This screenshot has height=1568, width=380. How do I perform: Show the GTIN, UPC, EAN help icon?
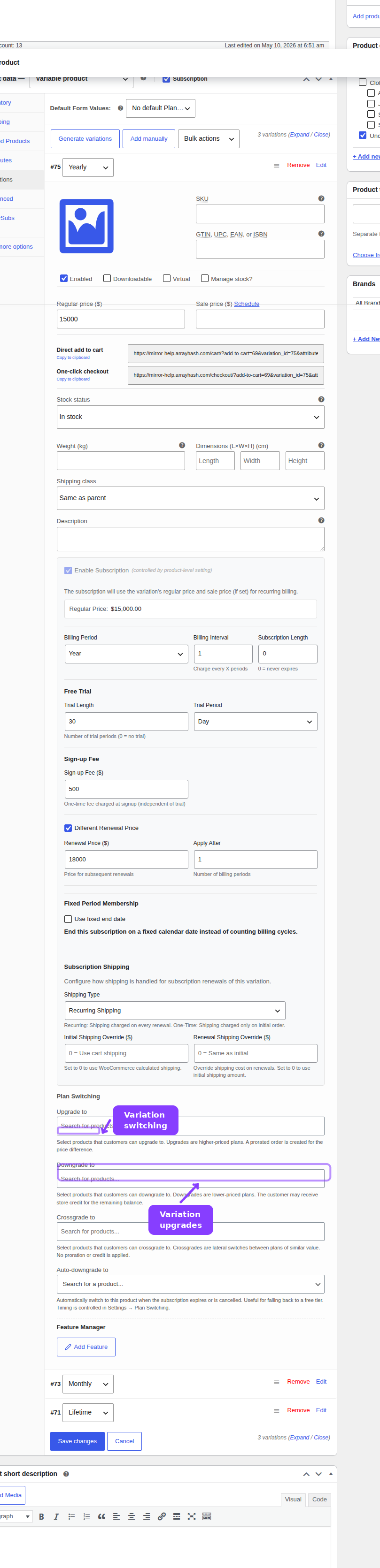pyautogui.click(x=321, y=234)
